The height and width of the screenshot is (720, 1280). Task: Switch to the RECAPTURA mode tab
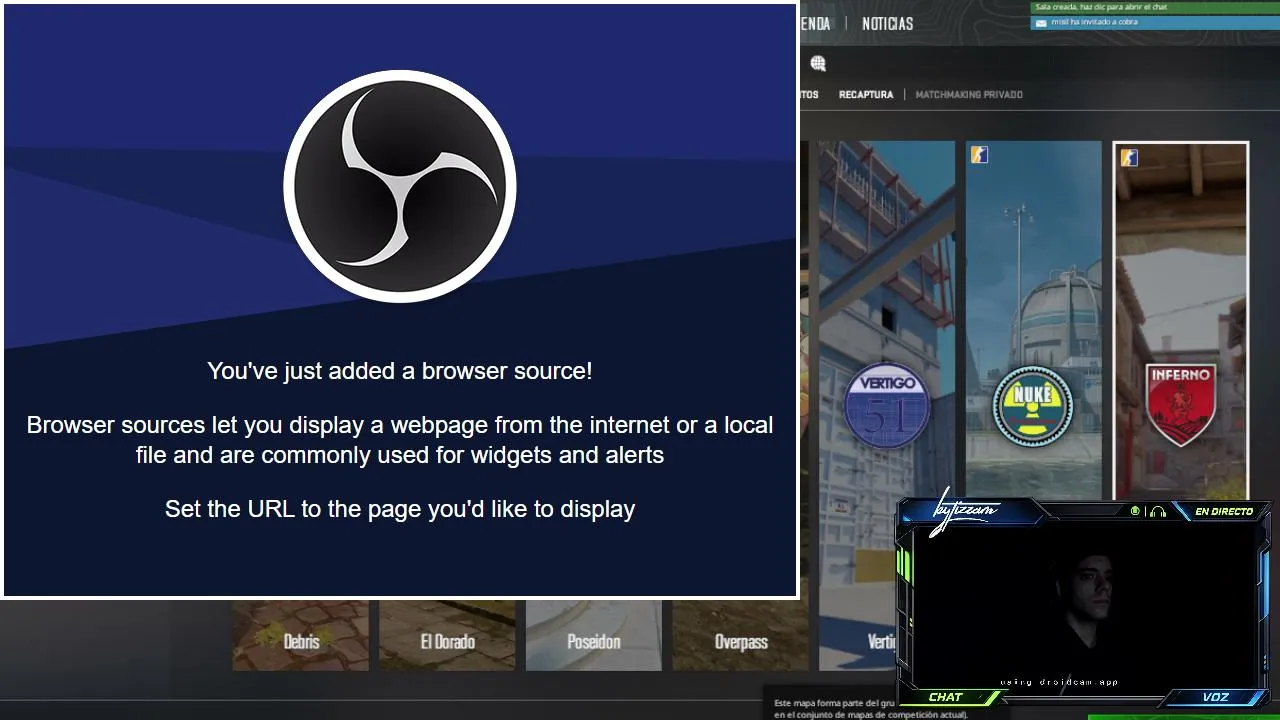point(866,95)
